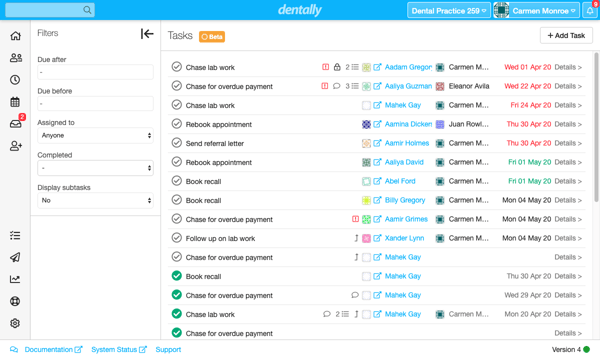Open the Assigned to dropdown showing Anyone

click(95, 135)
